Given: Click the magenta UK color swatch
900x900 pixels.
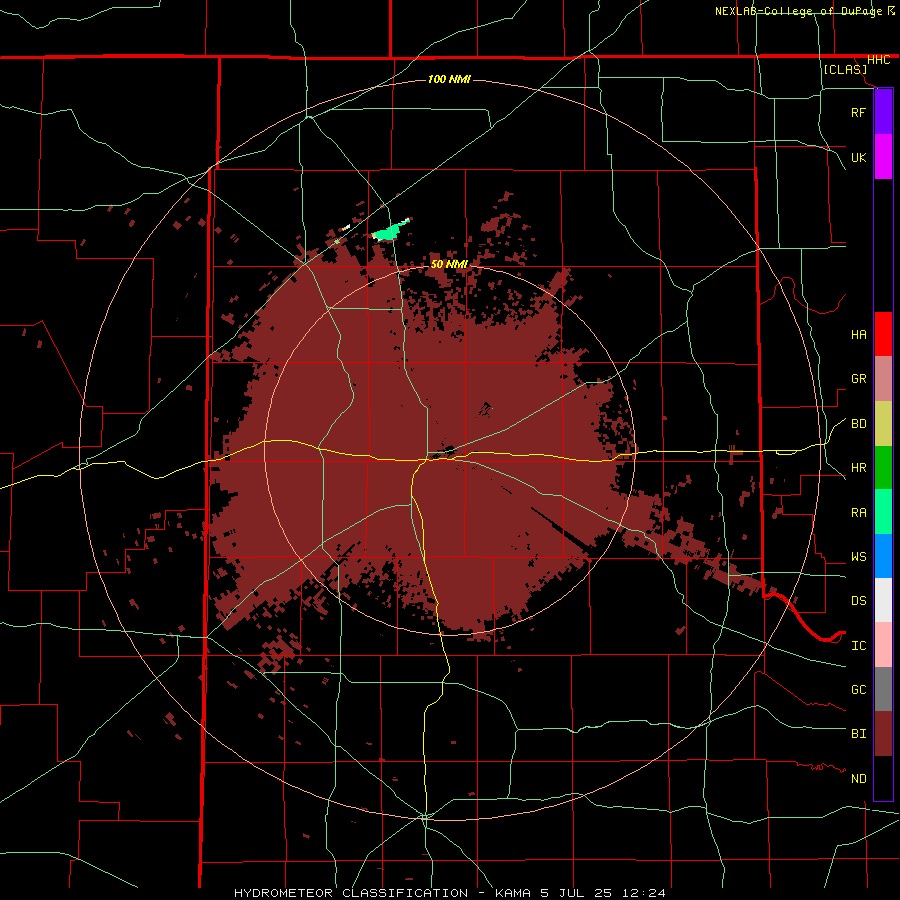Looking at the screenshot, I should (883, 157).
